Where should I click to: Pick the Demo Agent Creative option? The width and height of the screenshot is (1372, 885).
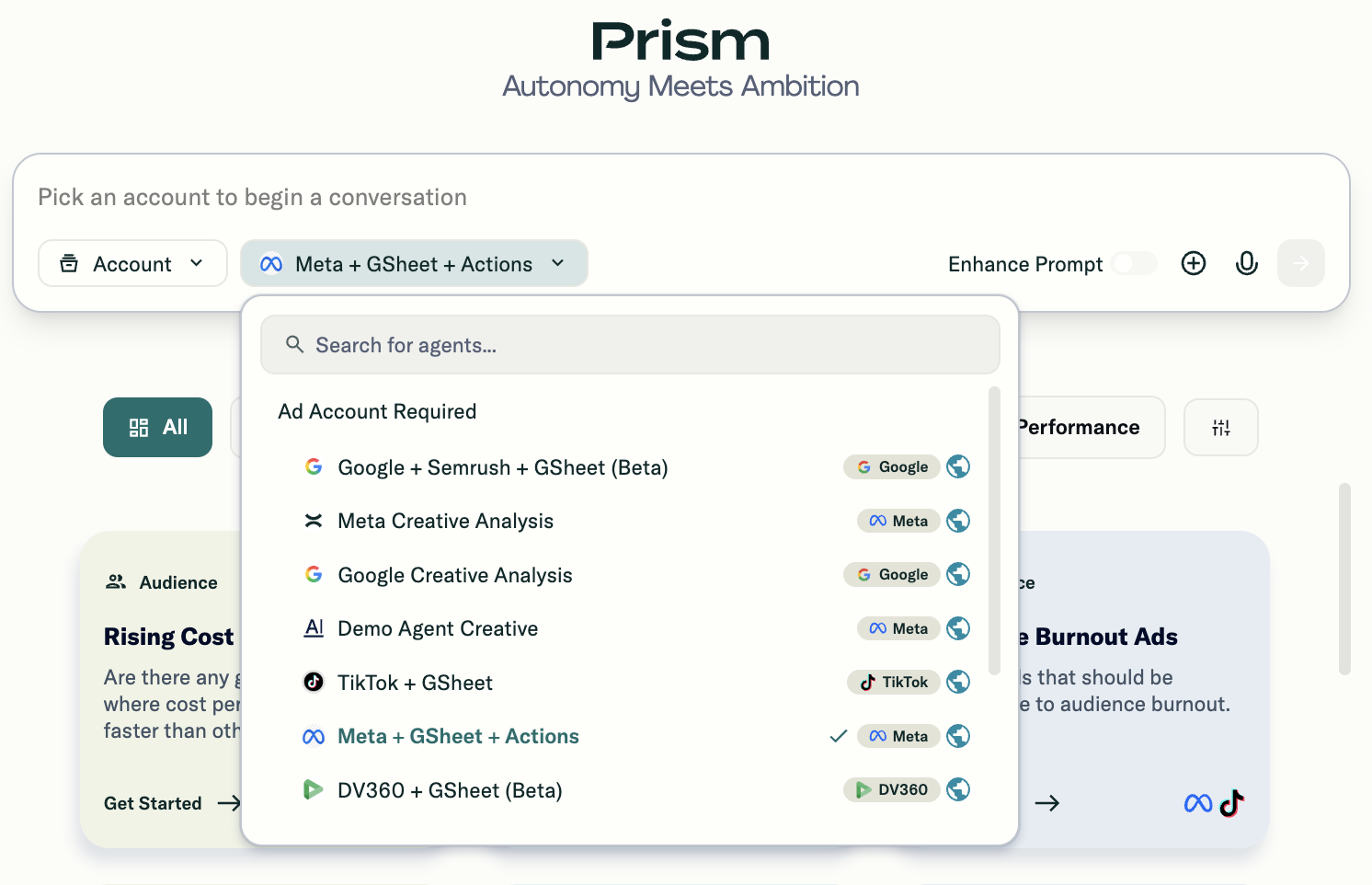[438, 629]
